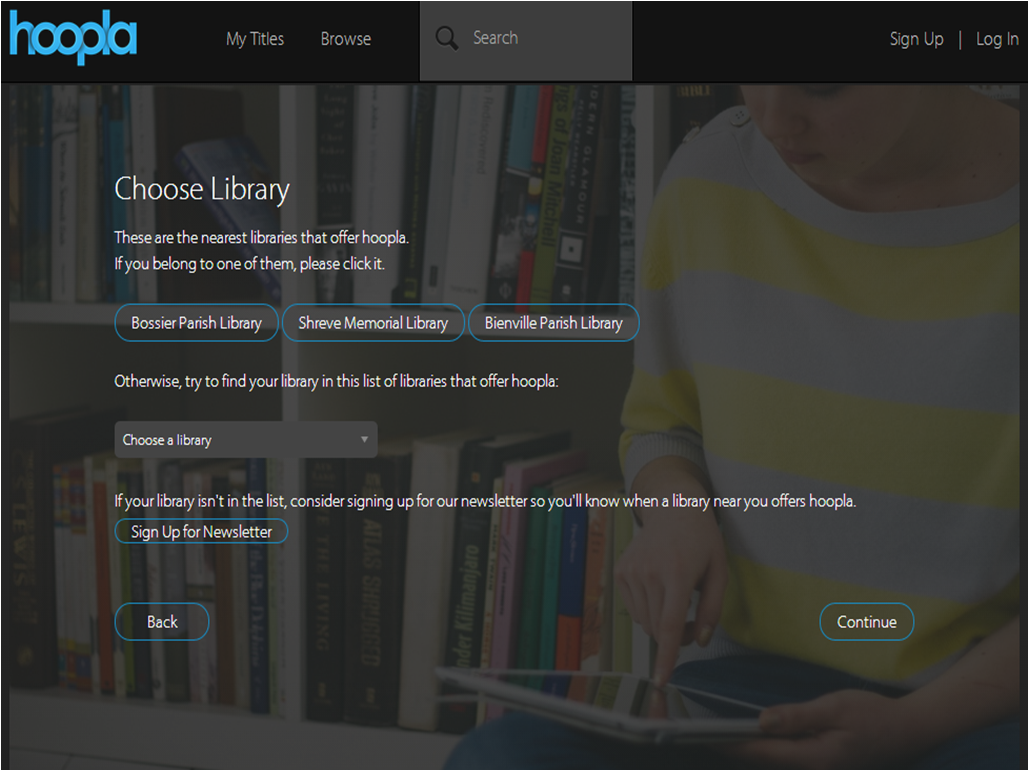
Task: Click the Continue button
Action: 866,621
